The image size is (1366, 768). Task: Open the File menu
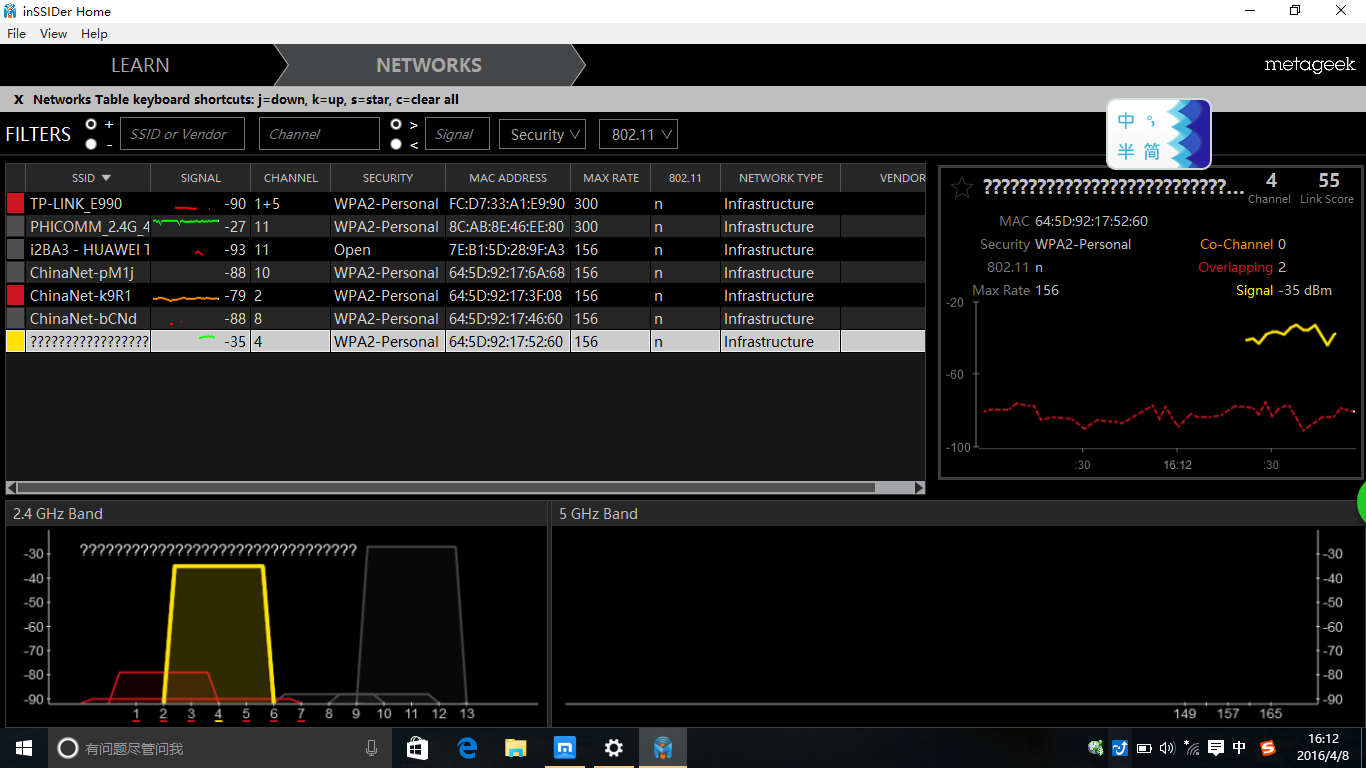click(16, 33)
